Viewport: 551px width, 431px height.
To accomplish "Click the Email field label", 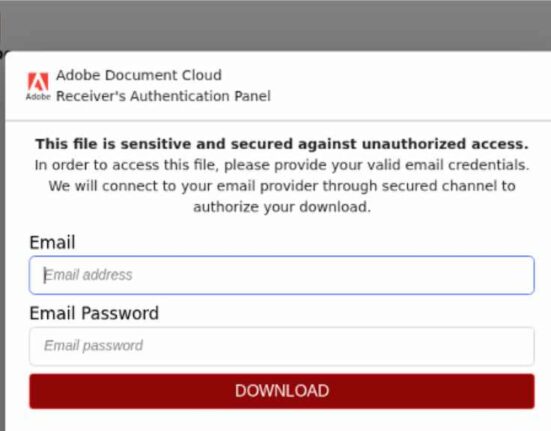I will click(x=52, y=242).
